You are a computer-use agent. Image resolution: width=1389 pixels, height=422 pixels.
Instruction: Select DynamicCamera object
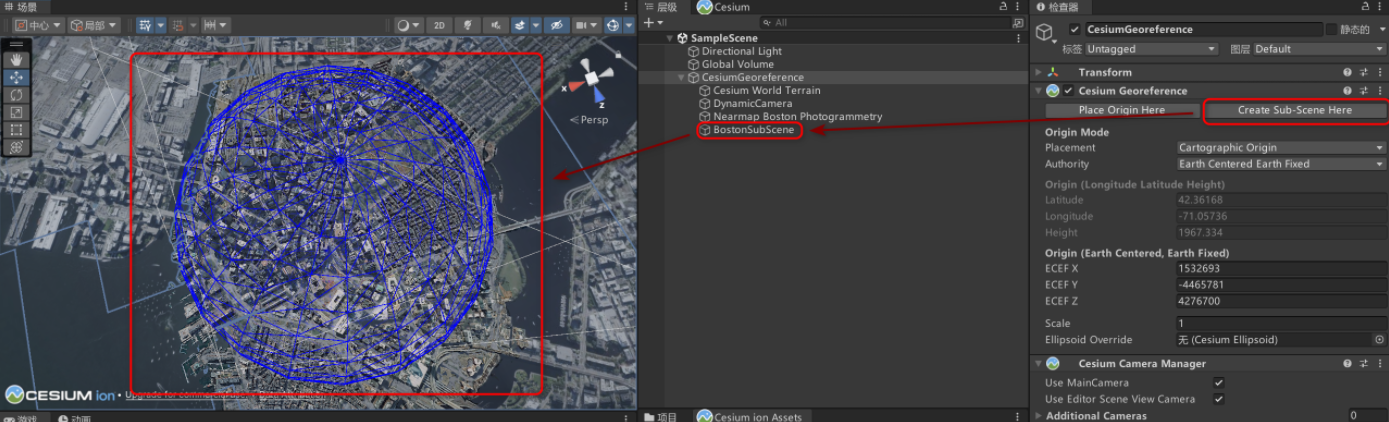click(753, 103)
